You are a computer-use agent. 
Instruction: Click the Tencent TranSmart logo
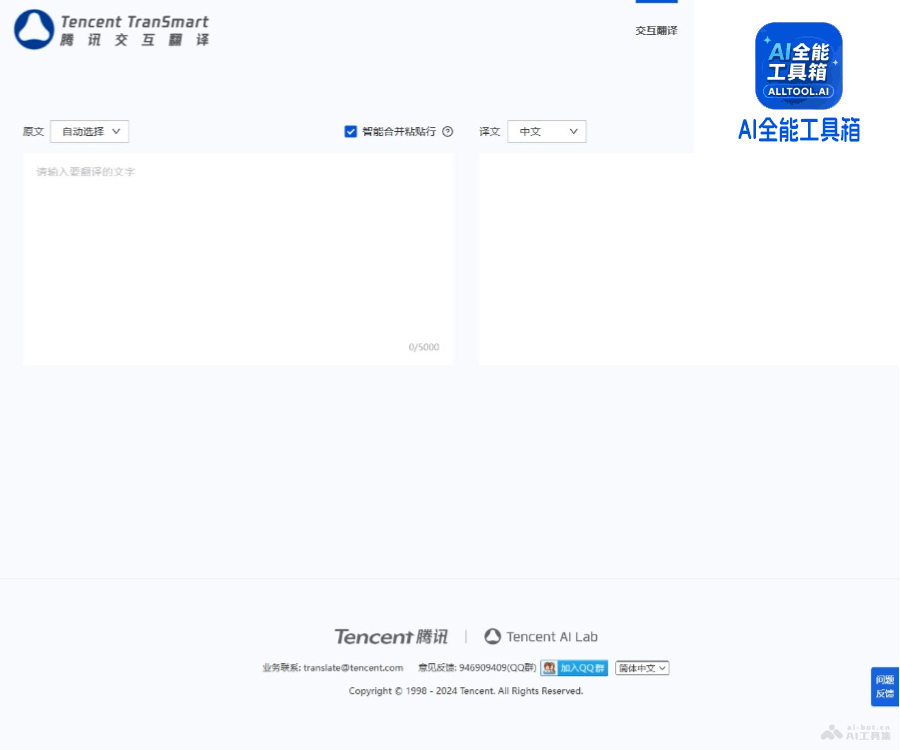[112, 30]
